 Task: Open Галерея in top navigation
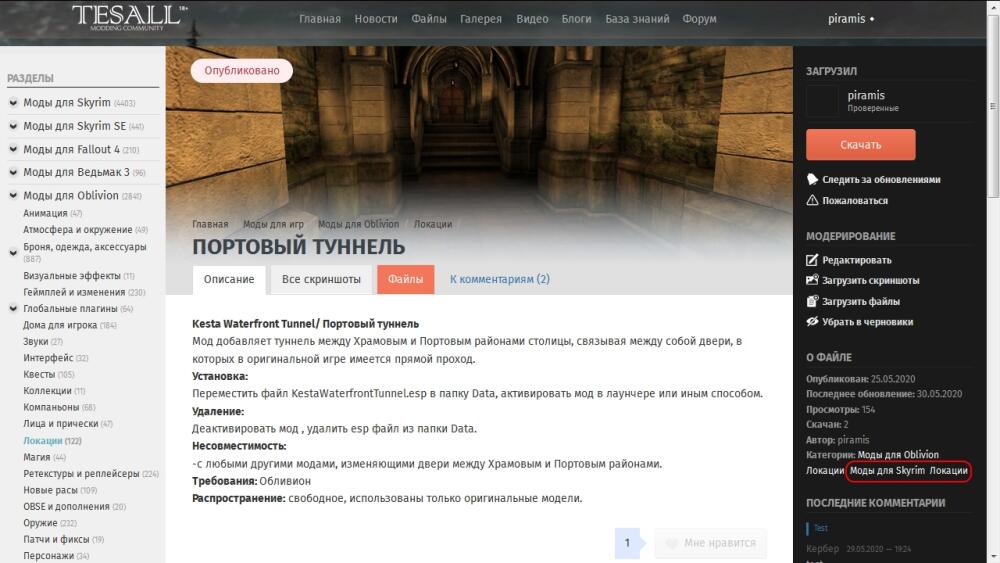[x=481, y=18]
